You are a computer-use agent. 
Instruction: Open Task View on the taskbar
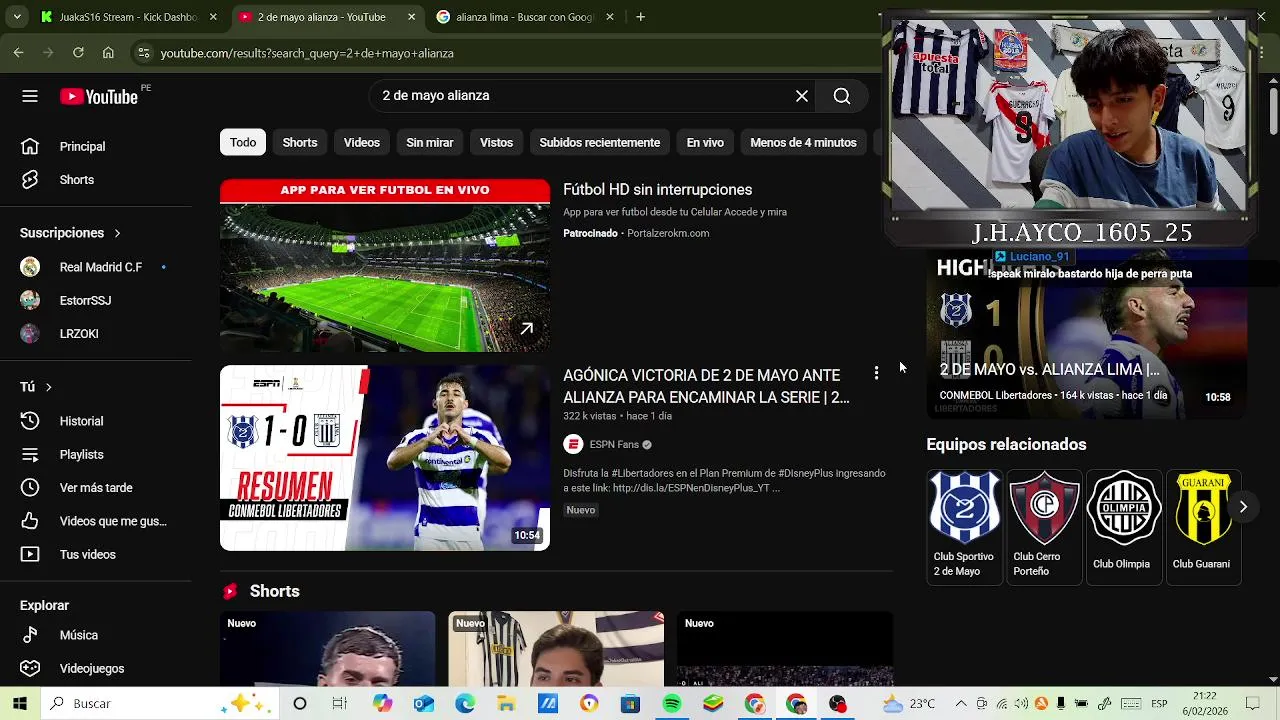click(340, 704)
